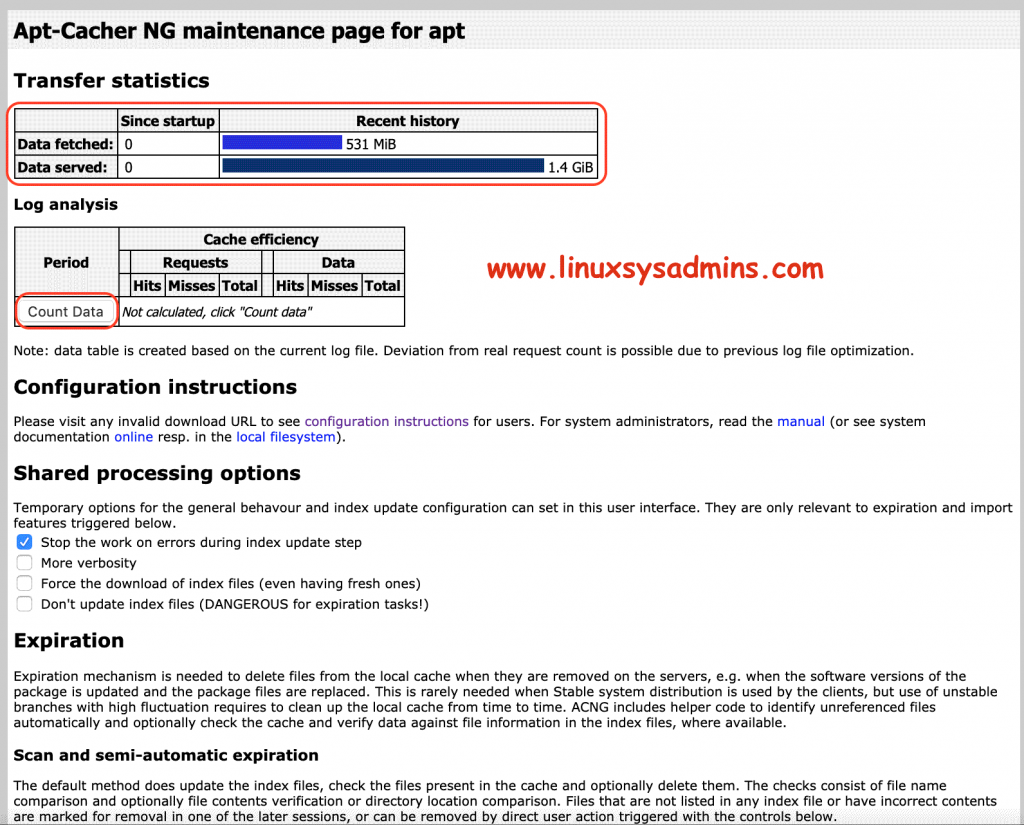
Task: Enable Force the download of index files
Action: [25, 583]
